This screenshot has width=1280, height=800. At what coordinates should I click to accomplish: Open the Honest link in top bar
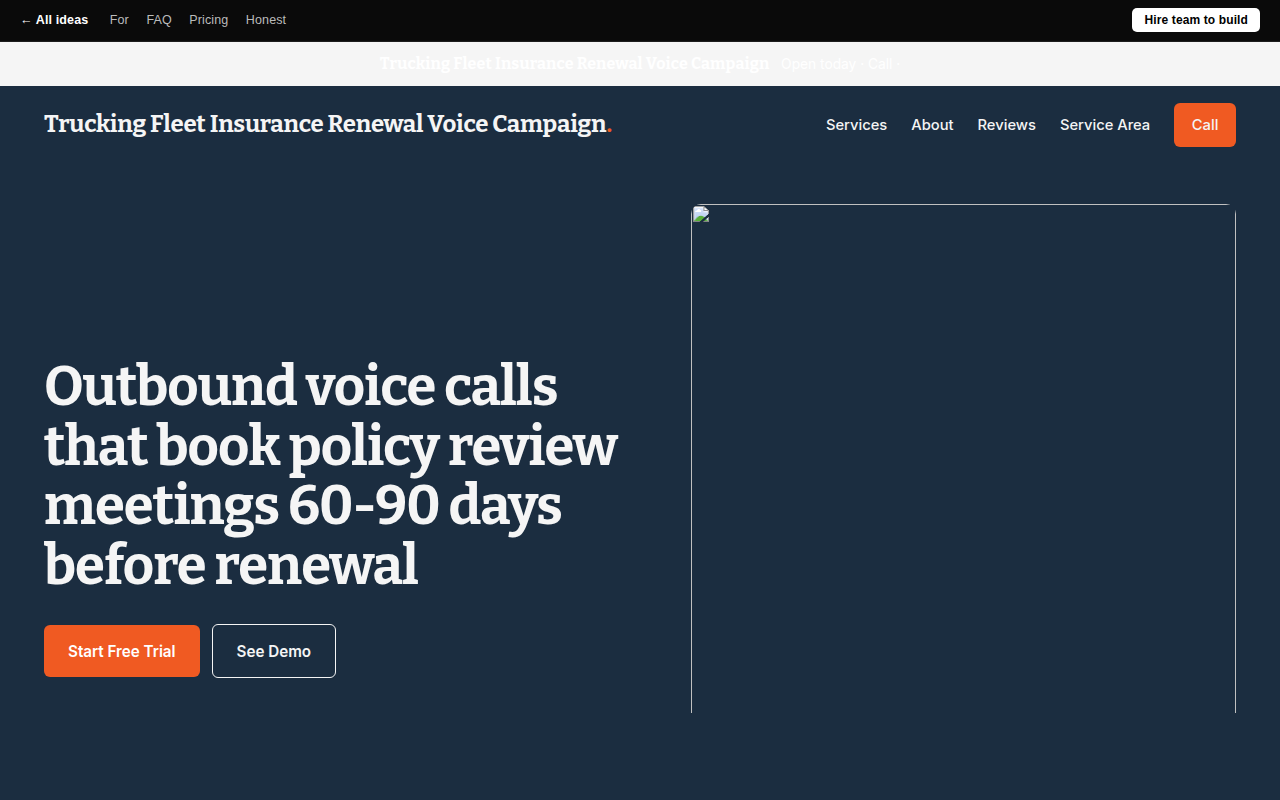pos(266,20)
